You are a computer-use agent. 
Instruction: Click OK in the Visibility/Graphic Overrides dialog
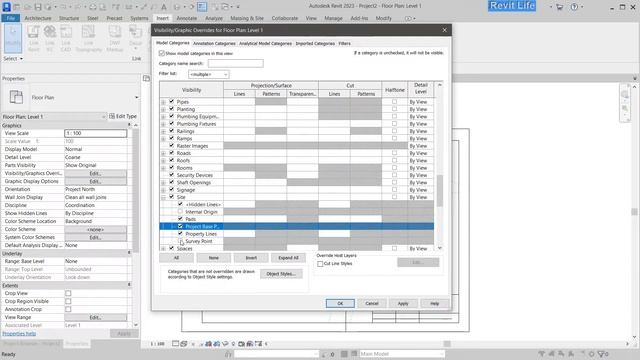(340, 303)
